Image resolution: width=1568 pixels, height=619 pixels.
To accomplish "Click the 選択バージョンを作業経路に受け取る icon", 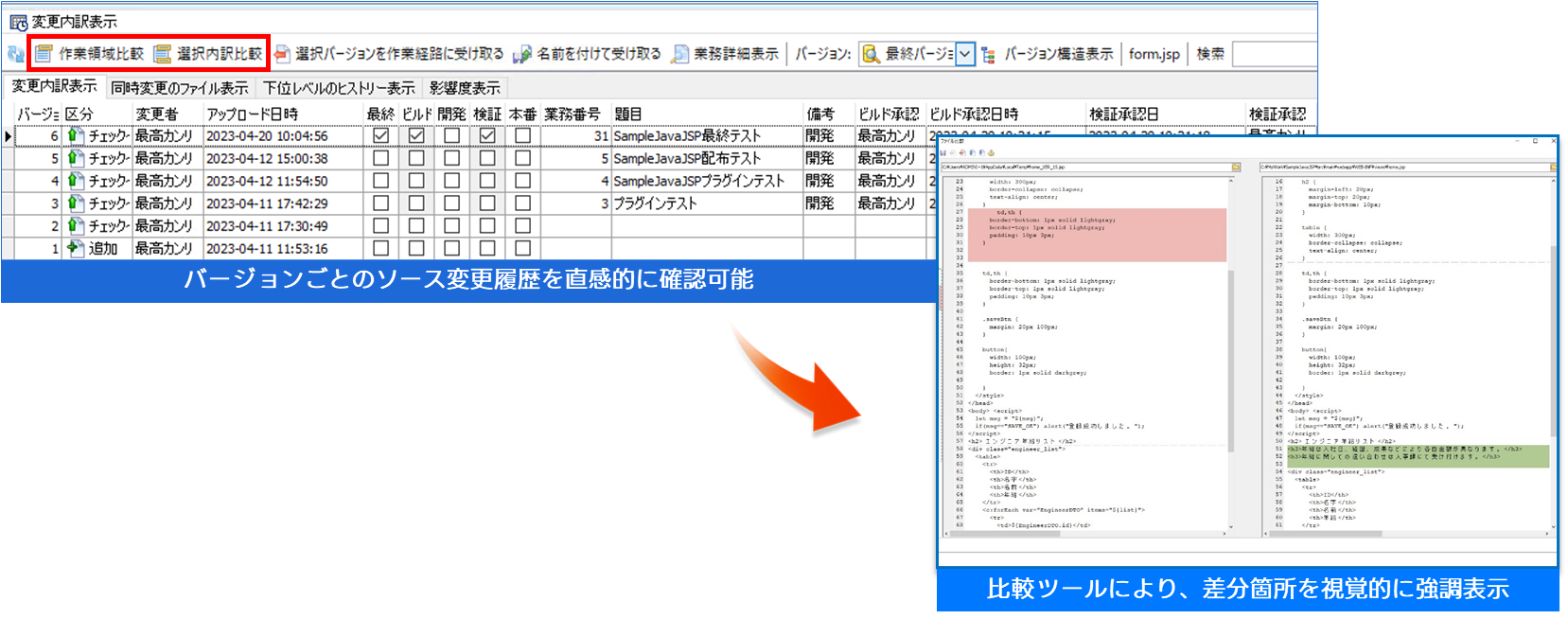I will pyautogui.click(x=282, y=55).
